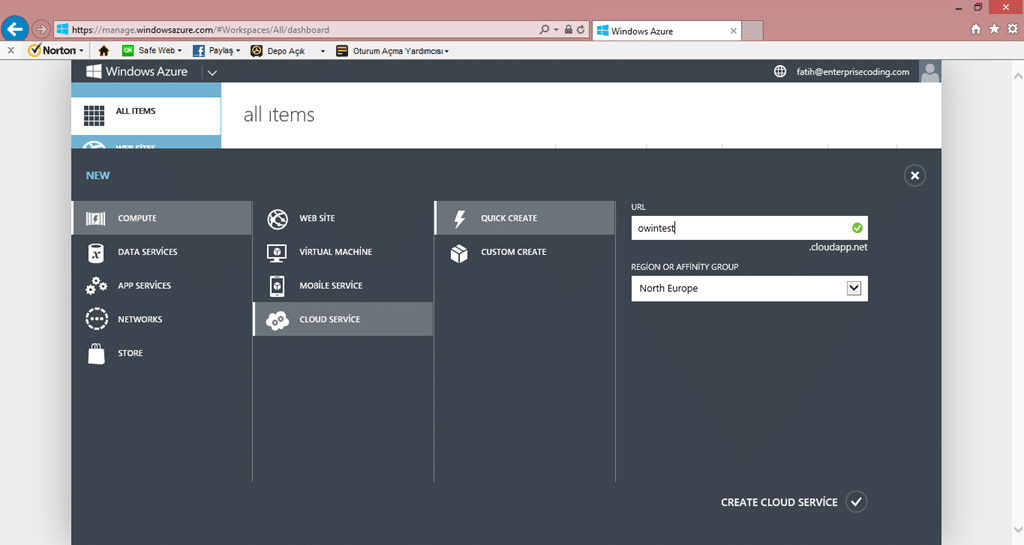Open Favorites star icon
The image size is (1024, 545).
pos(994,29)
